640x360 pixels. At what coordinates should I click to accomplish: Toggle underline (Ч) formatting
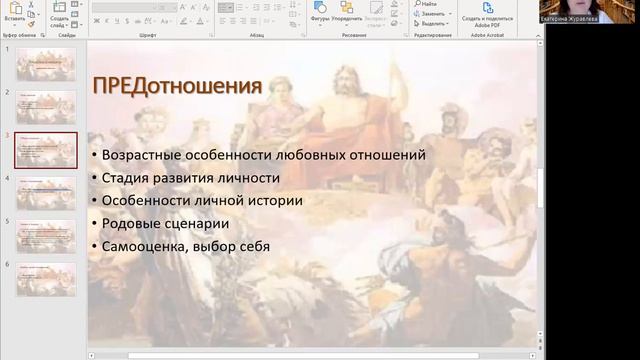tap(117, 21)
